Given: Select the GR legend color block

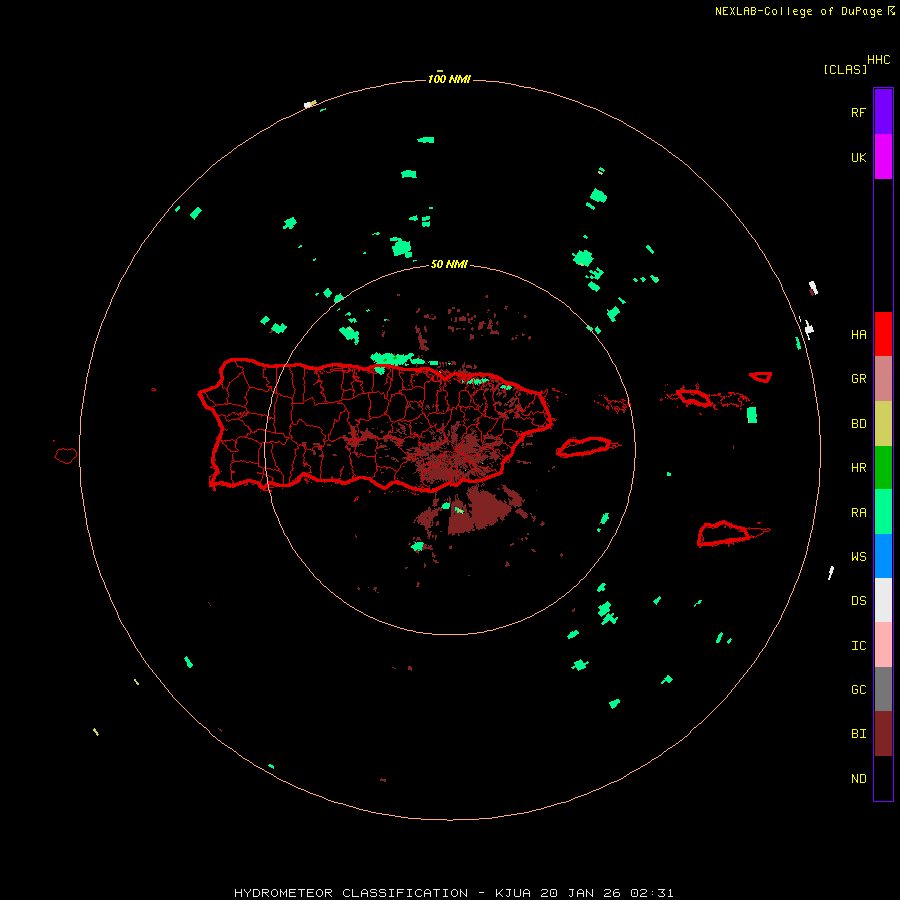Looking at the screenshot, I should point(883,379).
